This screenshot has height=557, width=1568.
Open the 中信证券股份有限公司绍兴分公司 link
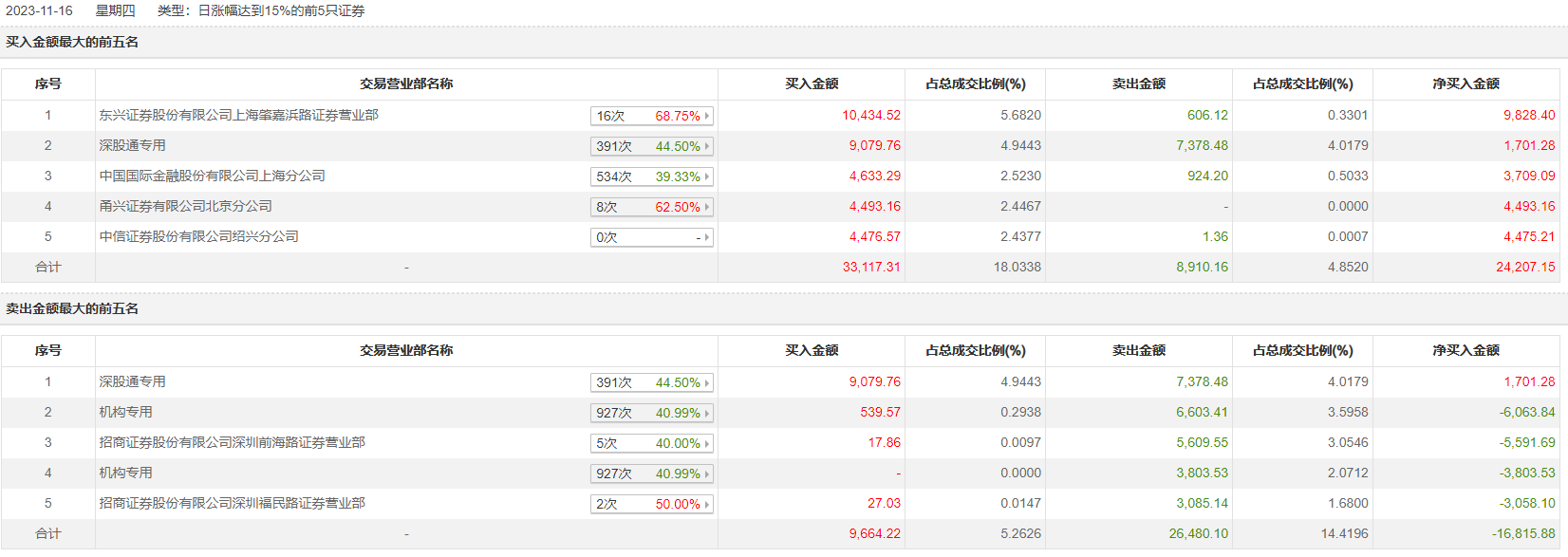199,236
